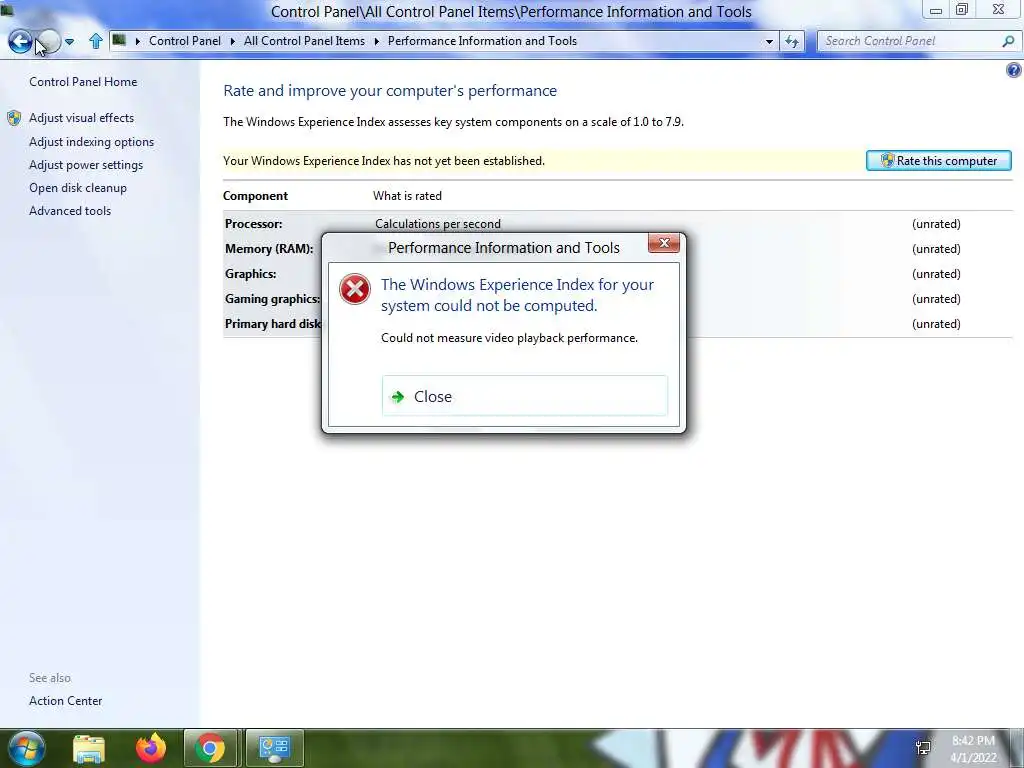1024x768 pixels.
Task: Restore down the Control Panel window
Action: tap(962, 10)
